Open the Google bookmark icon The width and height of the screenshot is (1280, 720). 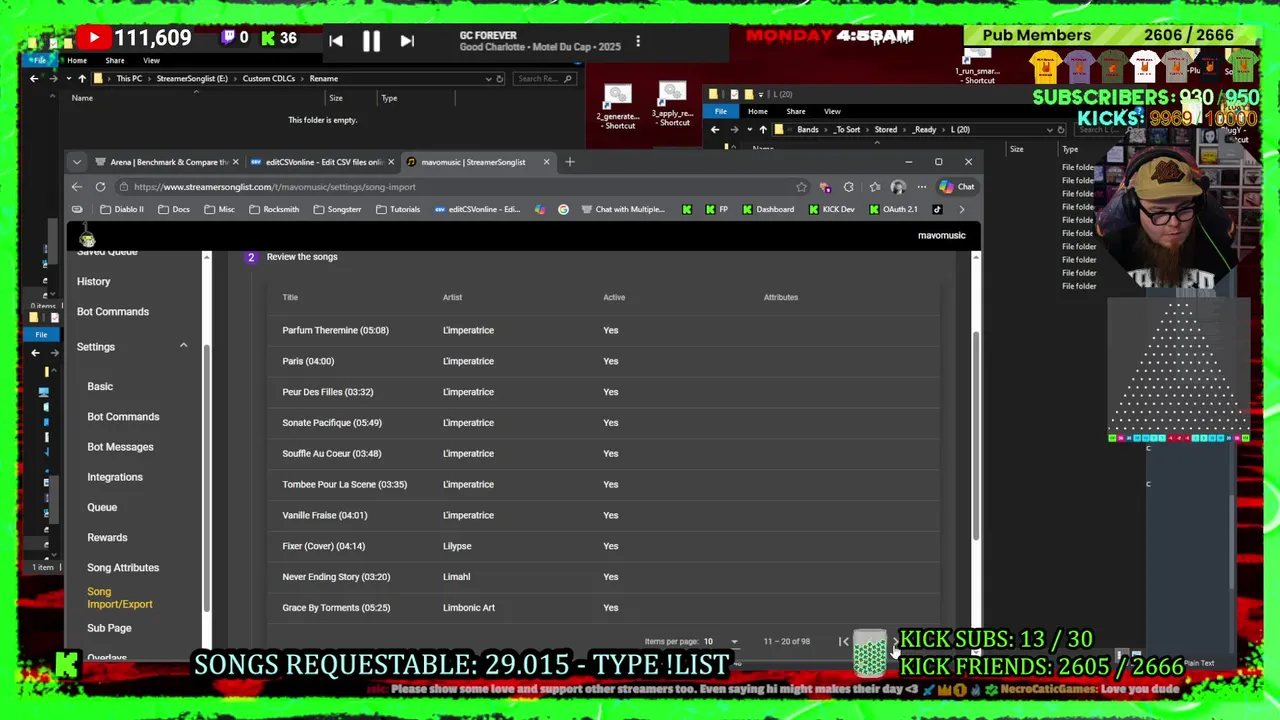pos(563,210)
